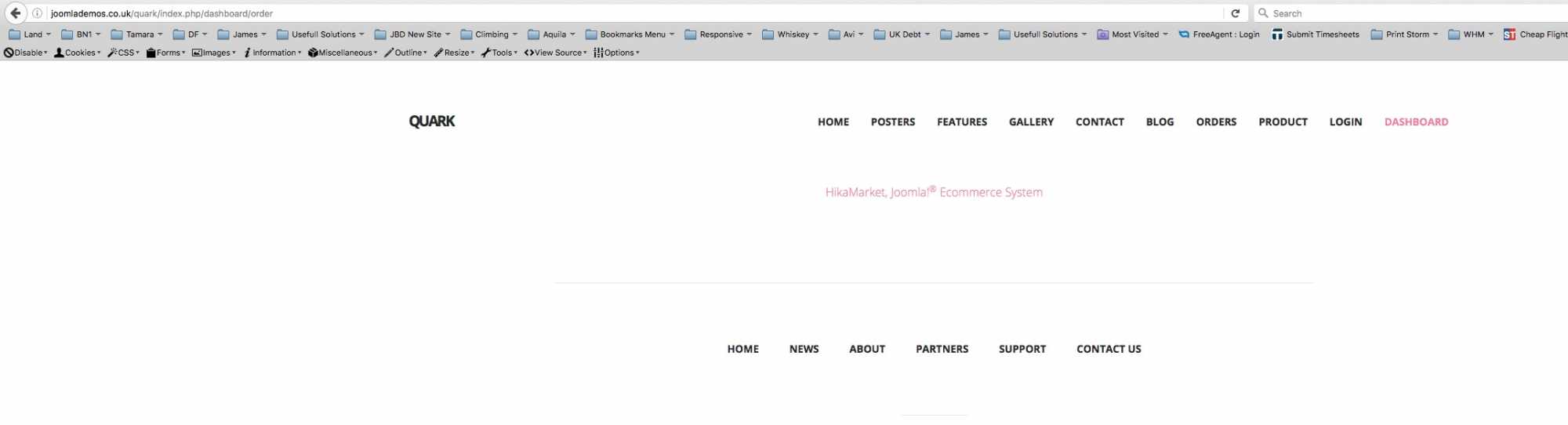
Task: Open ABOUT in the footer menu
Action: click(867, 349)
